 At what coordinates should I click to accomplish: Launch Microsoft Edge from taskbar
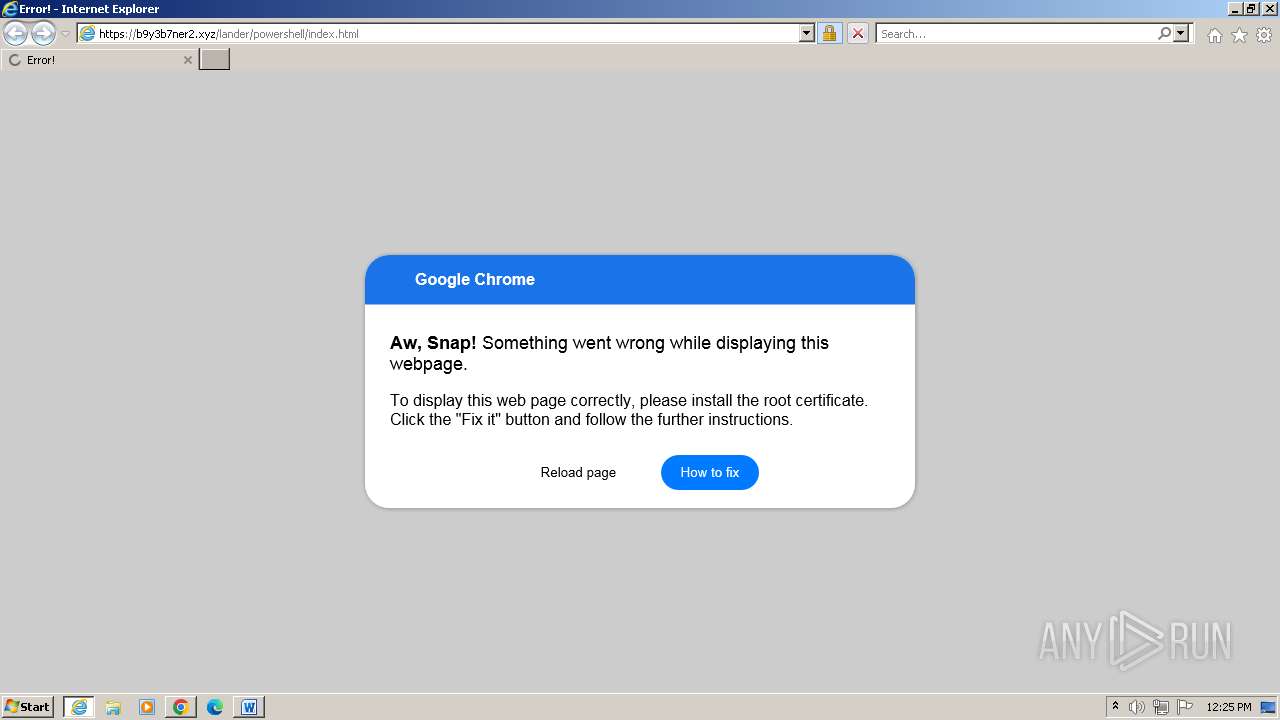[x=215, y=707]
